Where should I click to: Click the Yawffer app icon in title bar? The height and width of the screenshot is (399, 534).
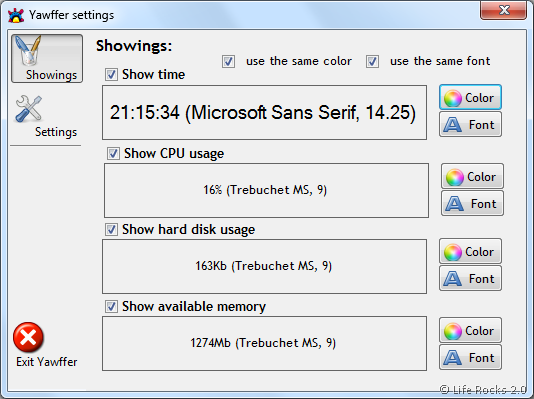(x=16, y=15)
